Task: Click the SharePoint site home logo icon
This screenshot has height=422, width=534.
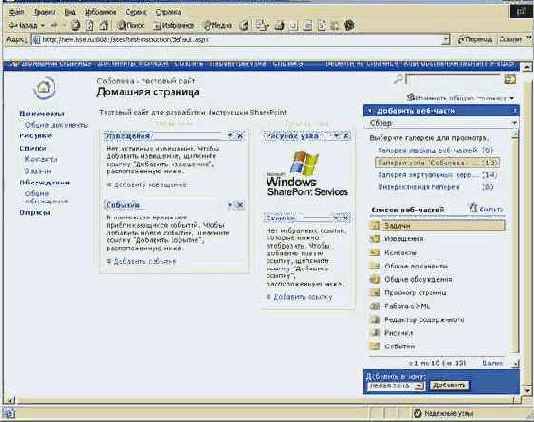Action: 44,88
